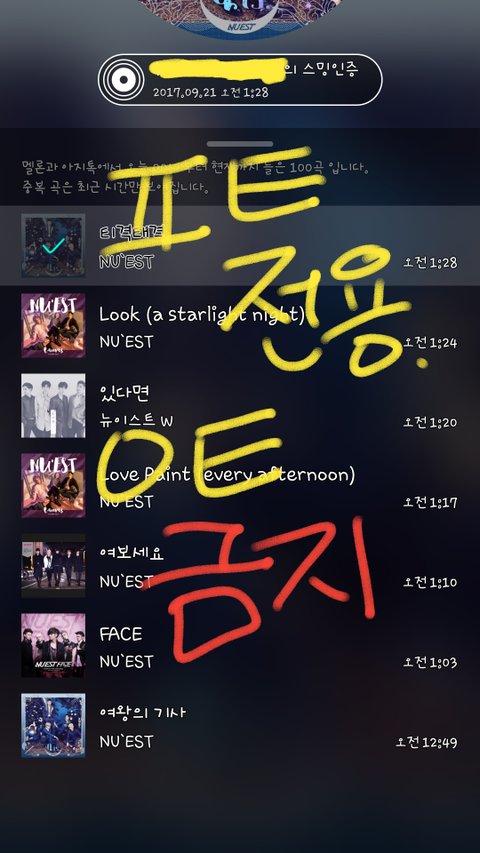Tap the disc icon in the streaming badge
This screenshot has height=853, width=480.
[x=120, y=79]
